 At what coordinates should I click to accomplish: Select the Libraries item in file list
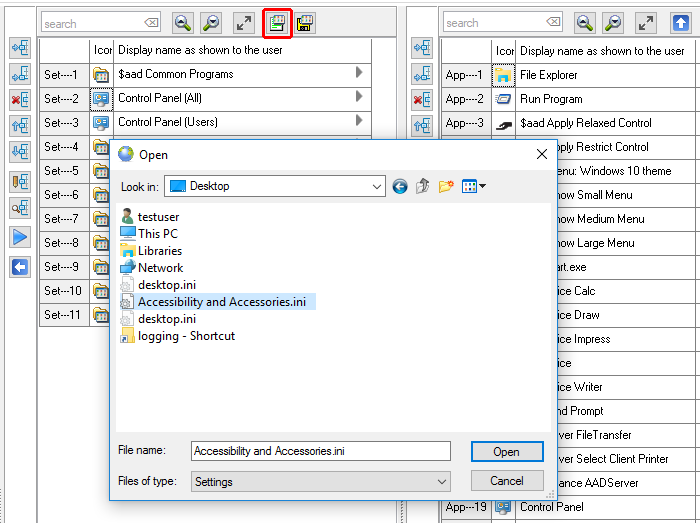(x=159, y=251)
